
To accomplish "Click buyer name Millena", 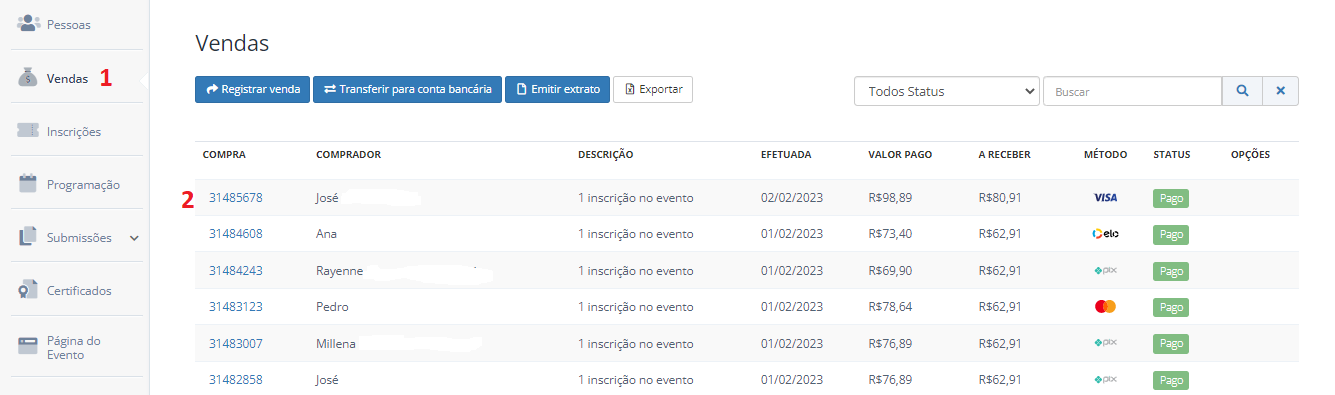I will (x=336, y=343).
